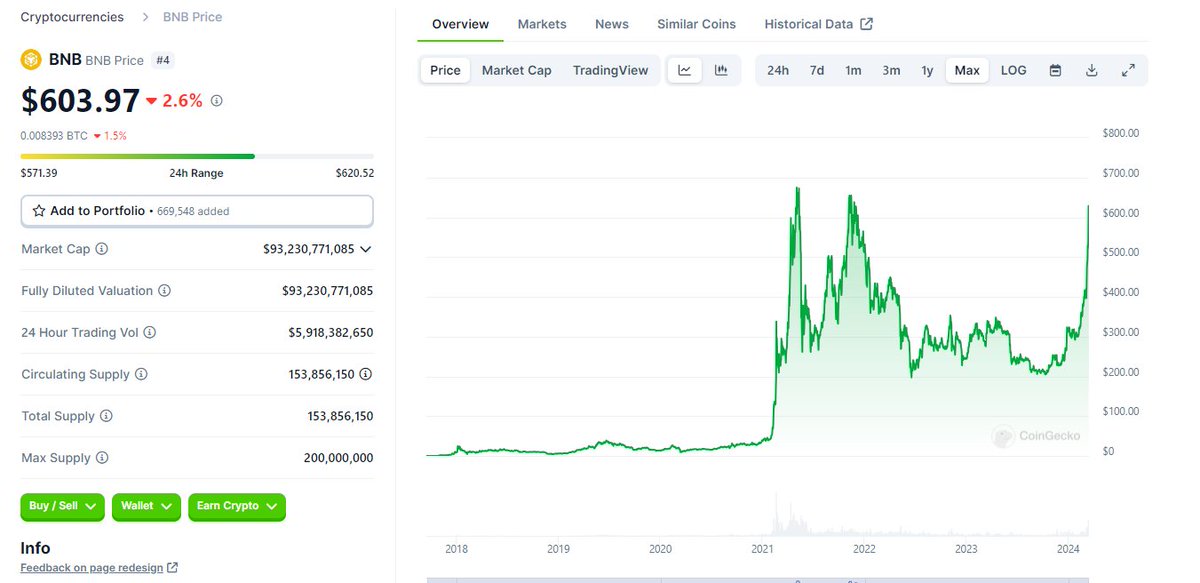This screenshot has height=583, width=1200.
Task: Click the $571.39 range low value
Action: pyautogui.click(x=39, y=173)
